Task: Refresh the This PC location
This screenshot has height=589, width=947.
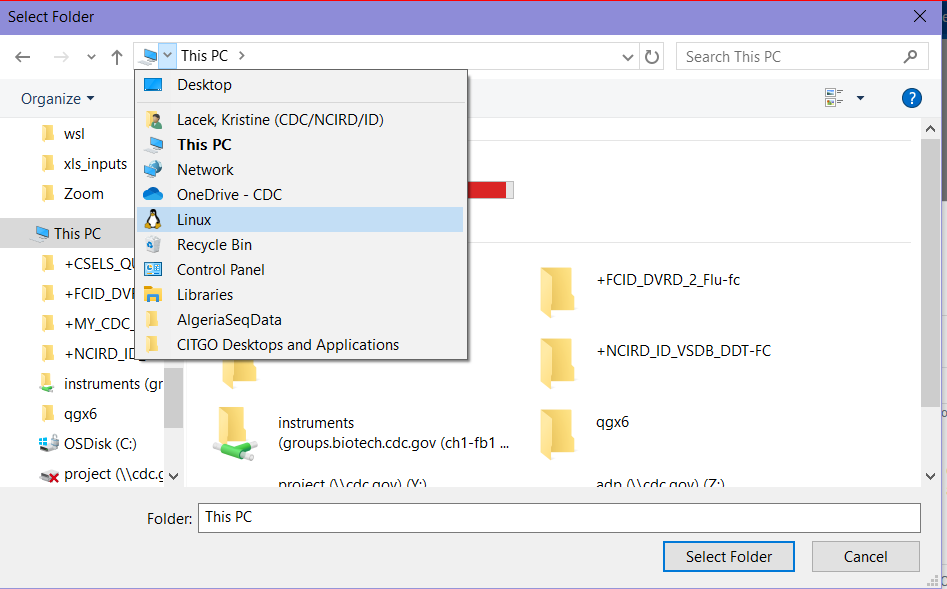Action: (x=652, y=57)
